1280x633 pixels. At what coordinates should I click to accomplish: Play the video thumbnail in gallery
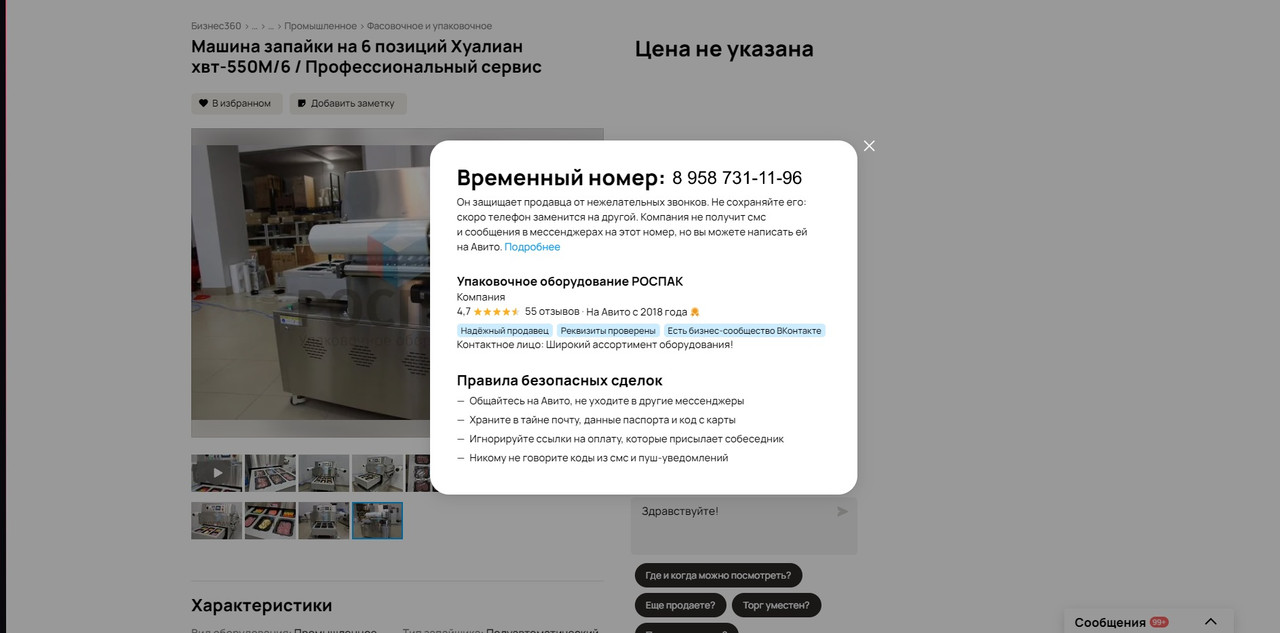[216, 473]
